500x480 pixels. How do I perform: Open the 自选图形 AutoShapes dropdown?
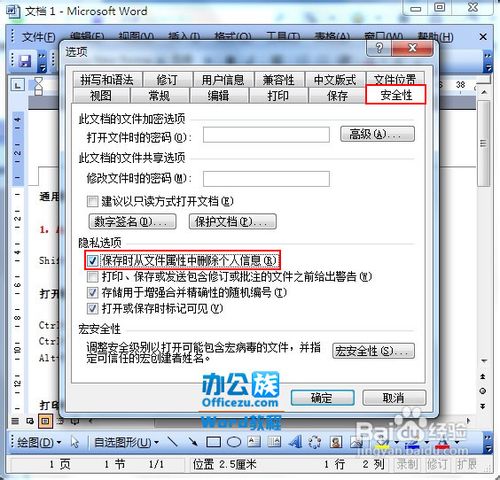tap(126, 442)
